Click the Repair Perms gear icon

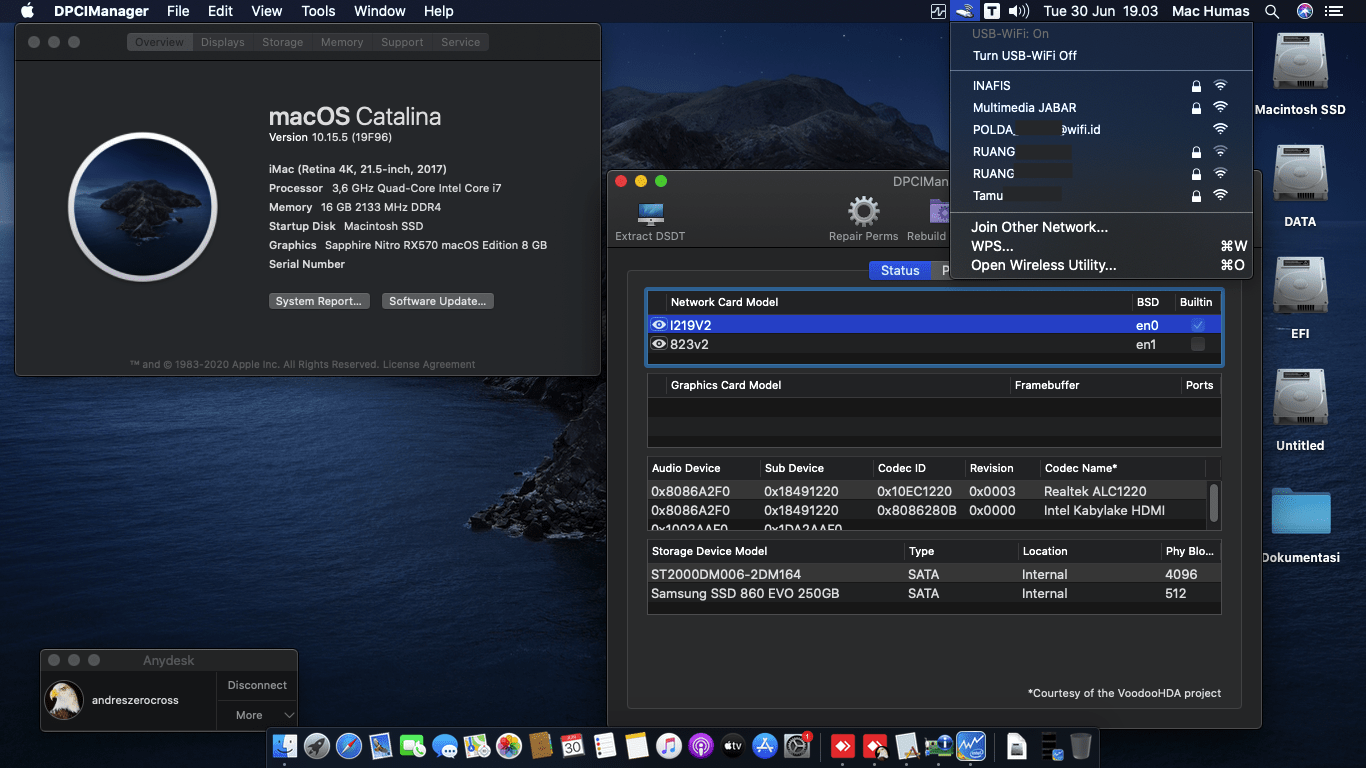(862, 213)
